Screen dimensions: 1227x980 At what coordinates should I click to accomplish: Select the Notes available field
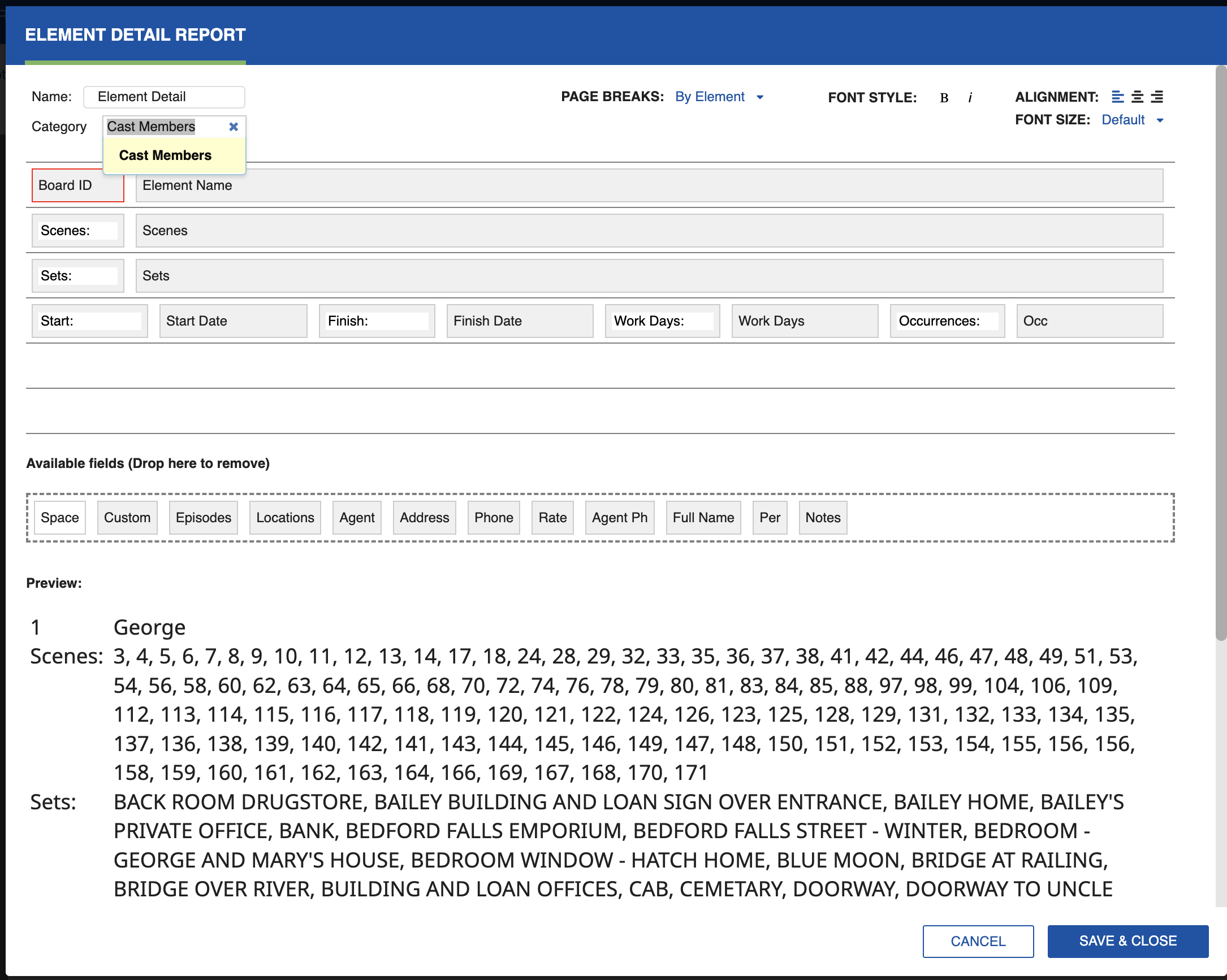coord(822,518)
